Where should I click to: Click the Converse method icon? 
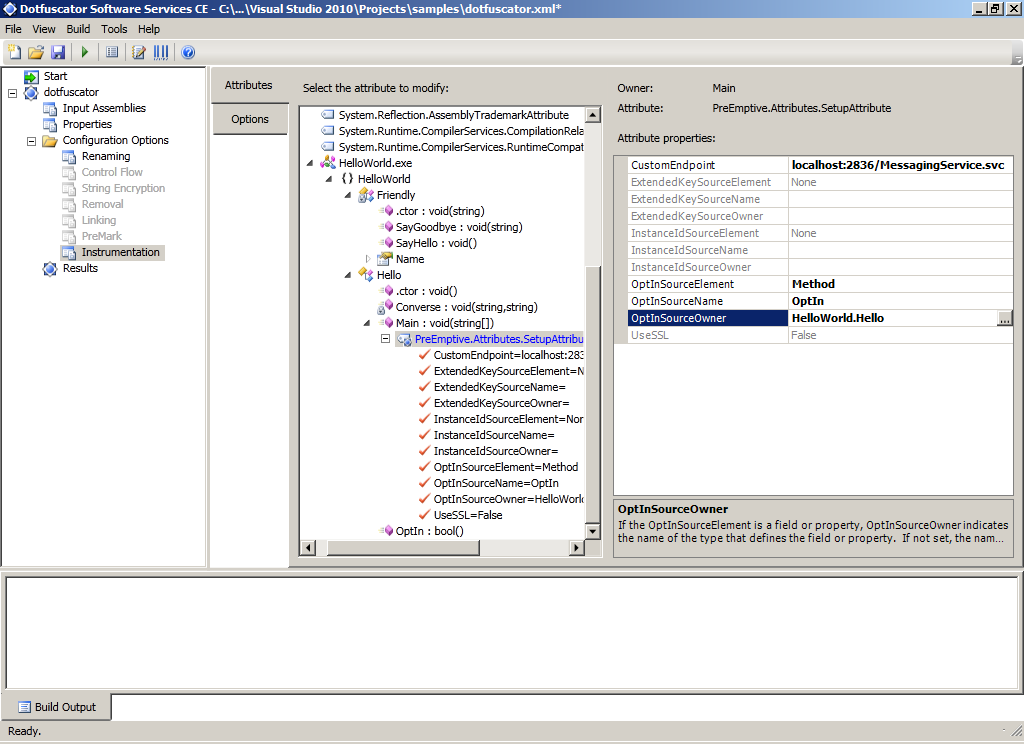pos(385,307)
